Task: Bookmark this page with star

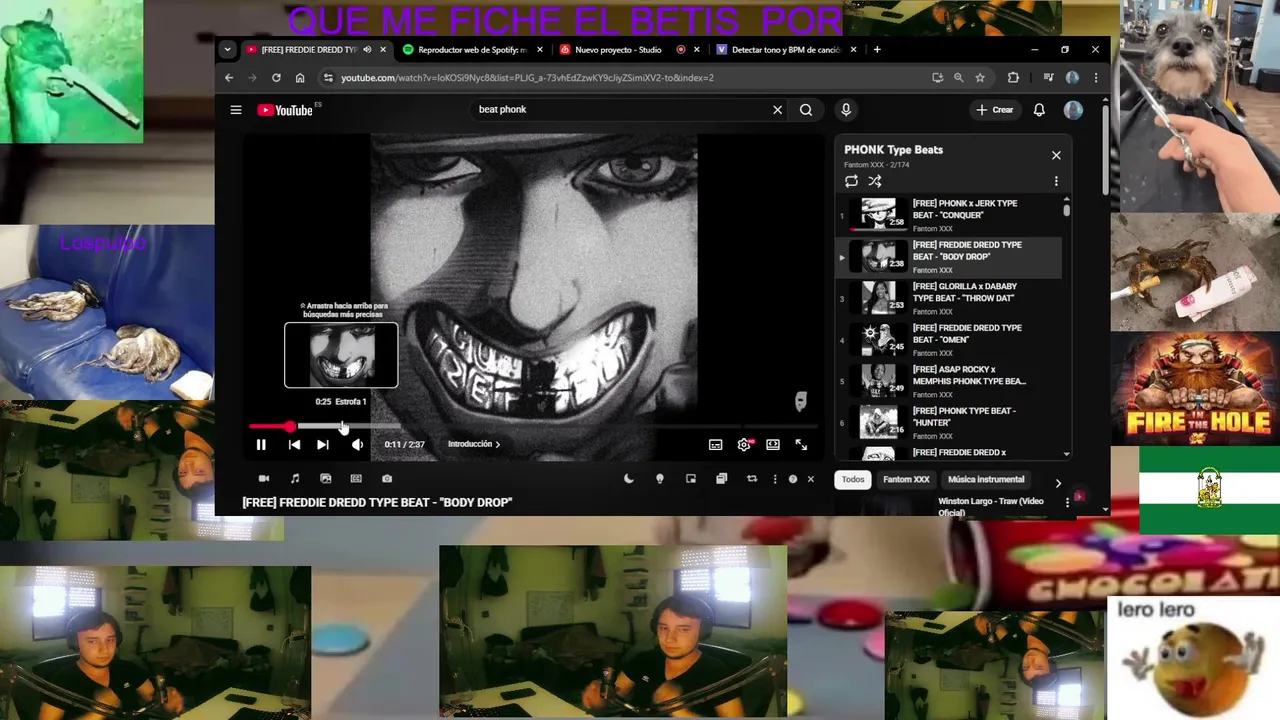Action: tap(980, 78)
